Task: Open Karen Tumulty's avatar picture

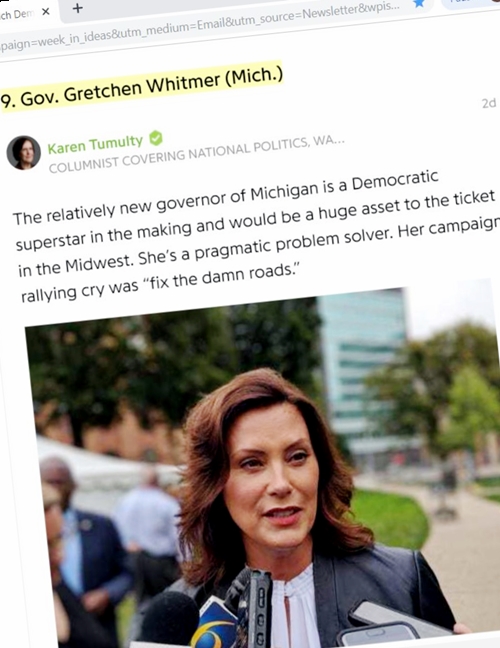Action: (x=24, y=152)
